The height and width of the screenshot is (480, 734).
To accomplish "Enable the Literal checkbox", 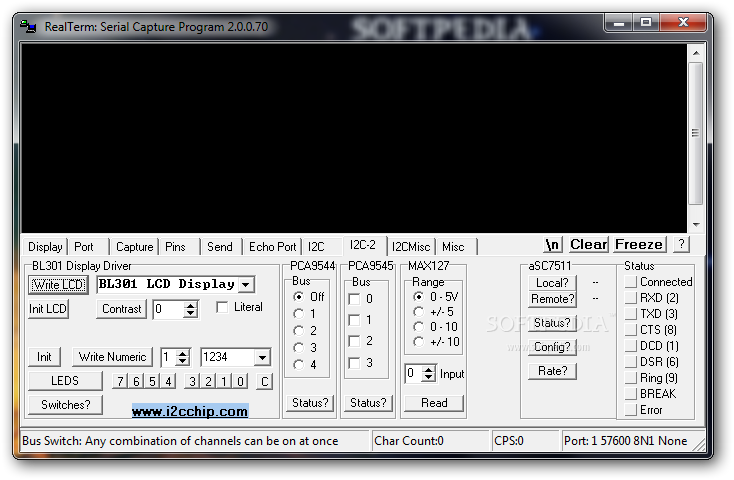I will (222, 307).
